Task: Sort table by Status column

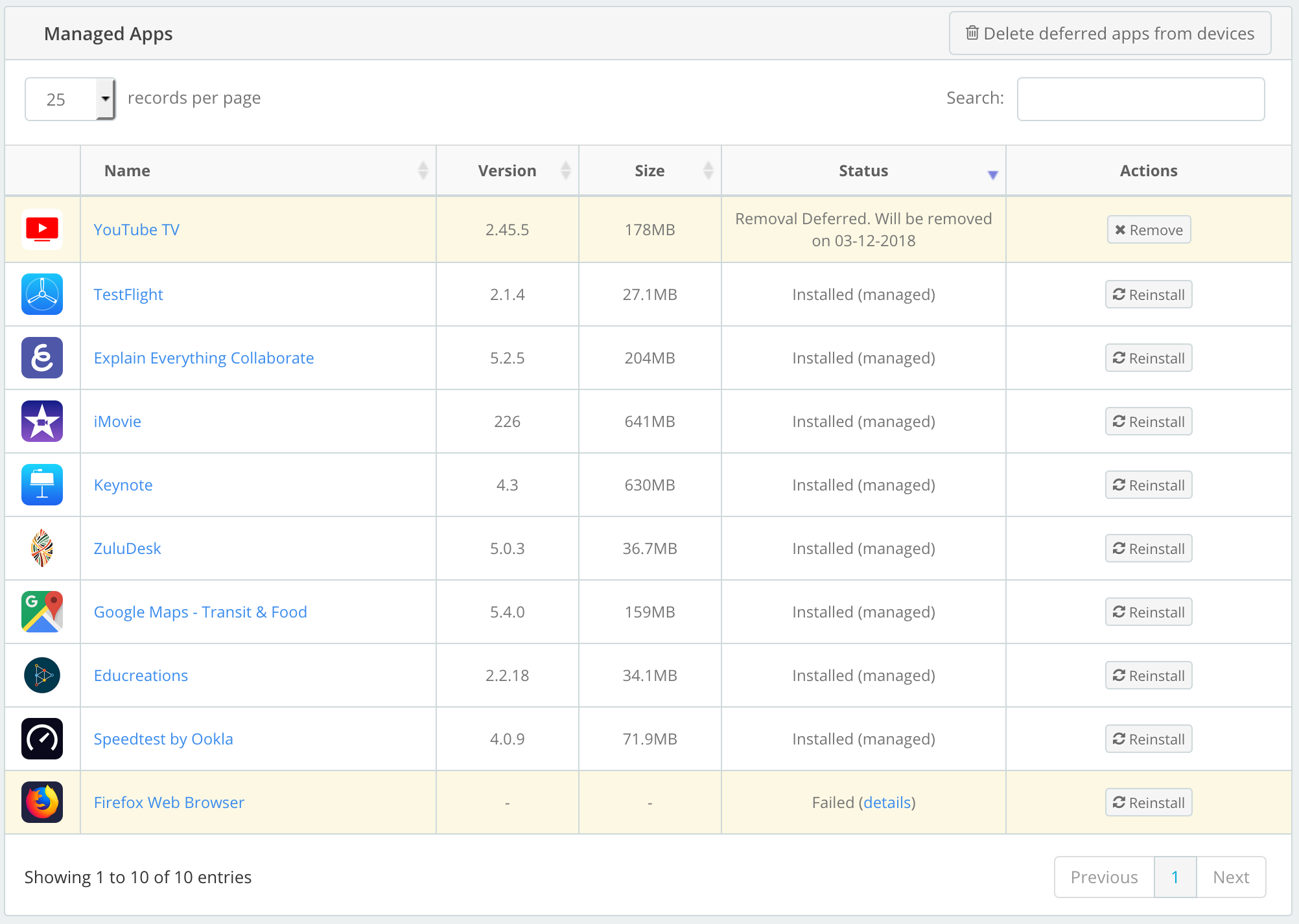Action: [863, 170]
